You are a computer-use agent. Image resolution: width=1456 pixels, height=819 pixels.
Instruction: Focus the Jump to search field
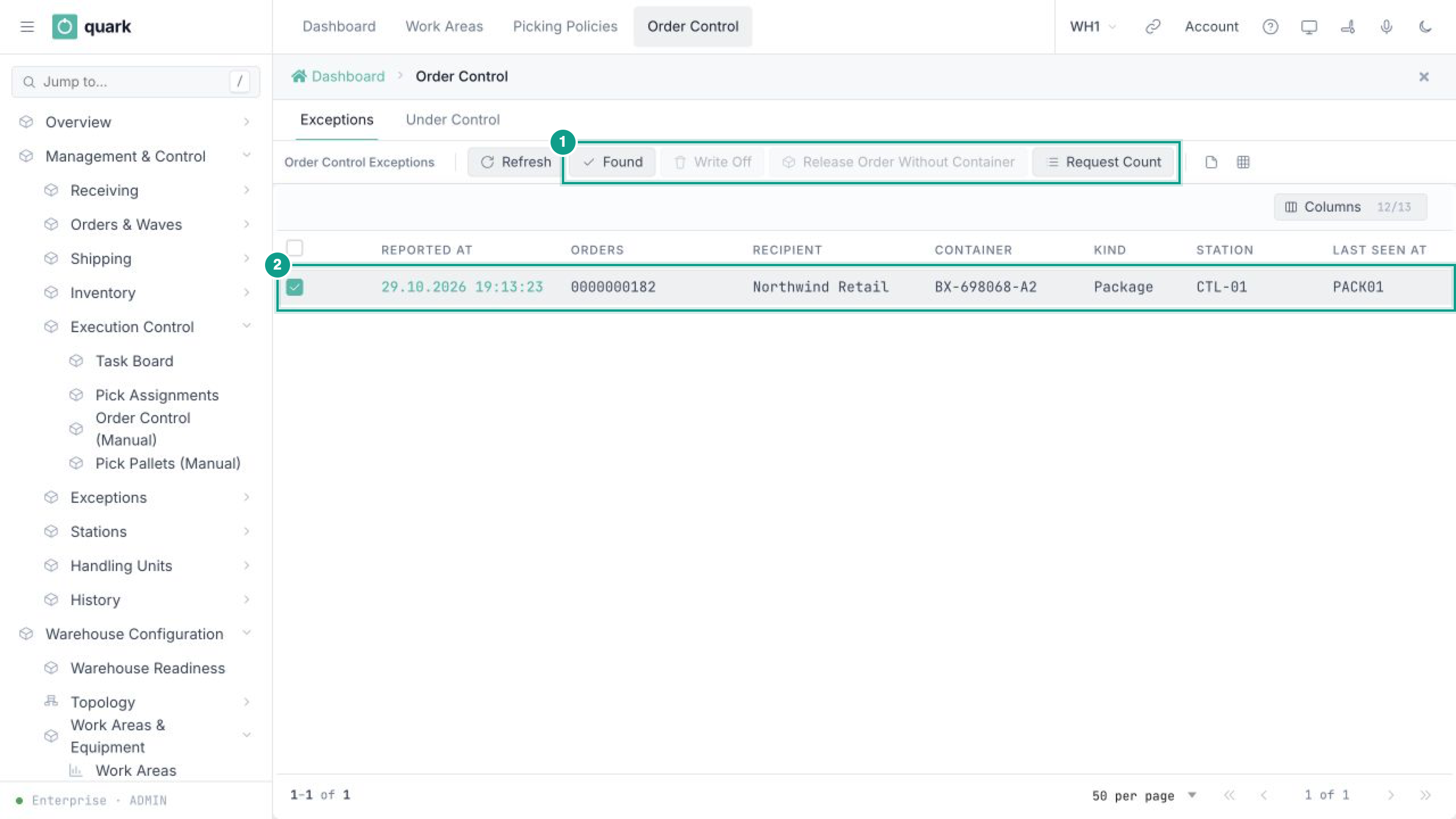click(135, 82)
